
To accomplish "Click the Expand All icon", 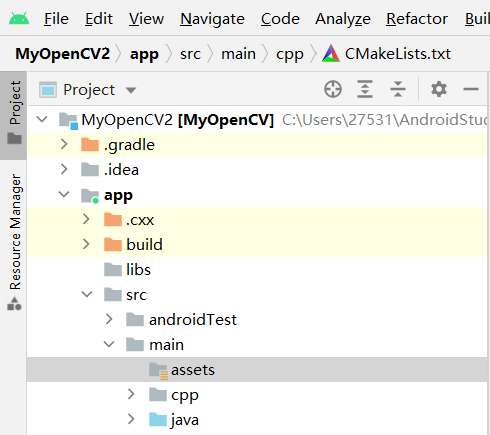I will (x=365, y=89).
